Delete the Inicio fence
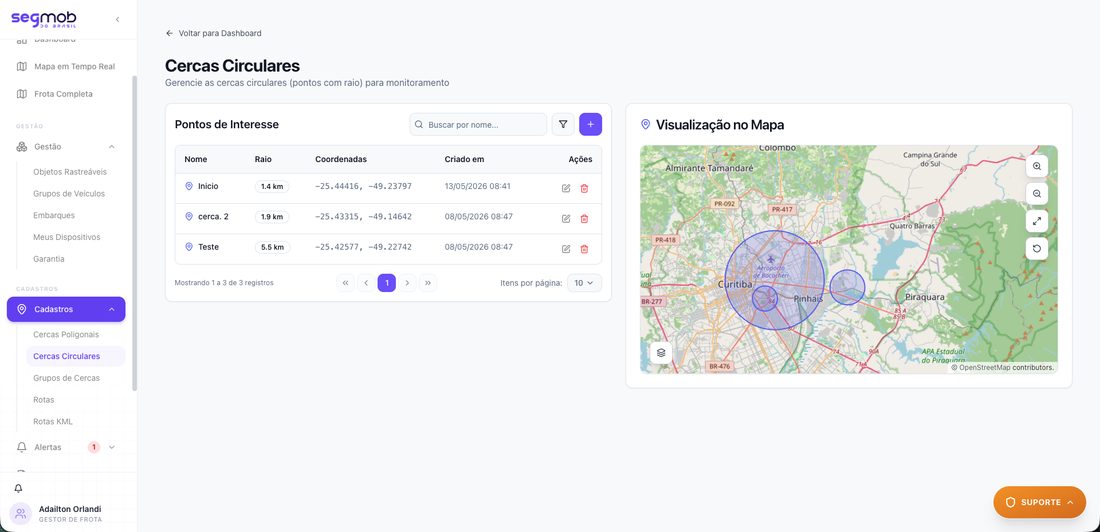Image resolution: width=1100 pixels, height=532 pixels. click(x=584, y=188)
